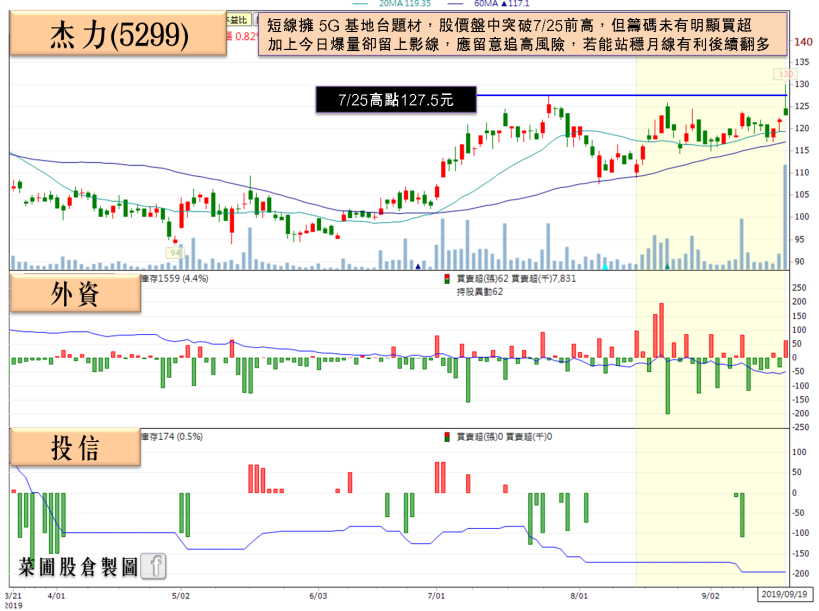Click the 60MA 117.1 legend entry
819x611 pixels.
[x=488, y=4]
